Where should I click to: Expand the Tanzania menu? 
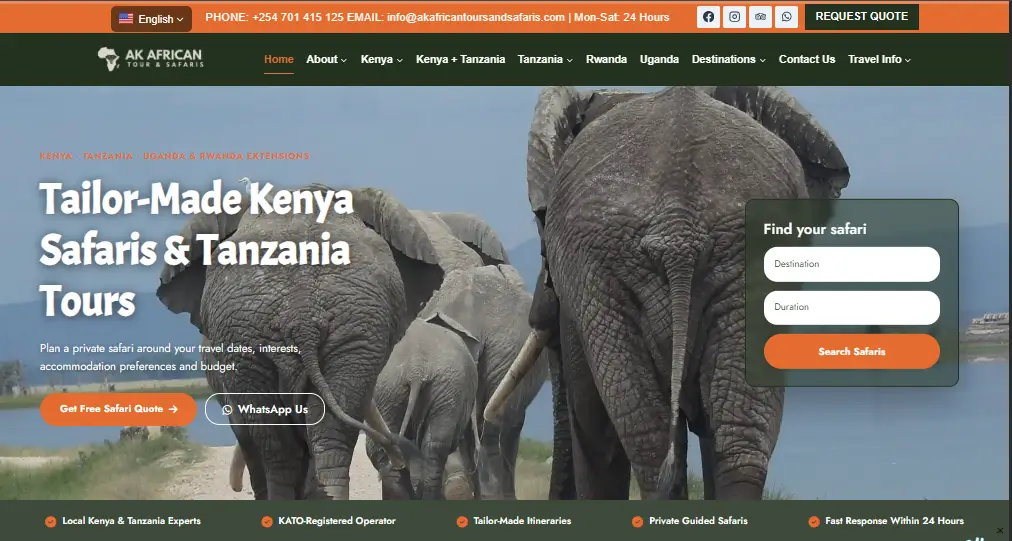click(545, 59)
